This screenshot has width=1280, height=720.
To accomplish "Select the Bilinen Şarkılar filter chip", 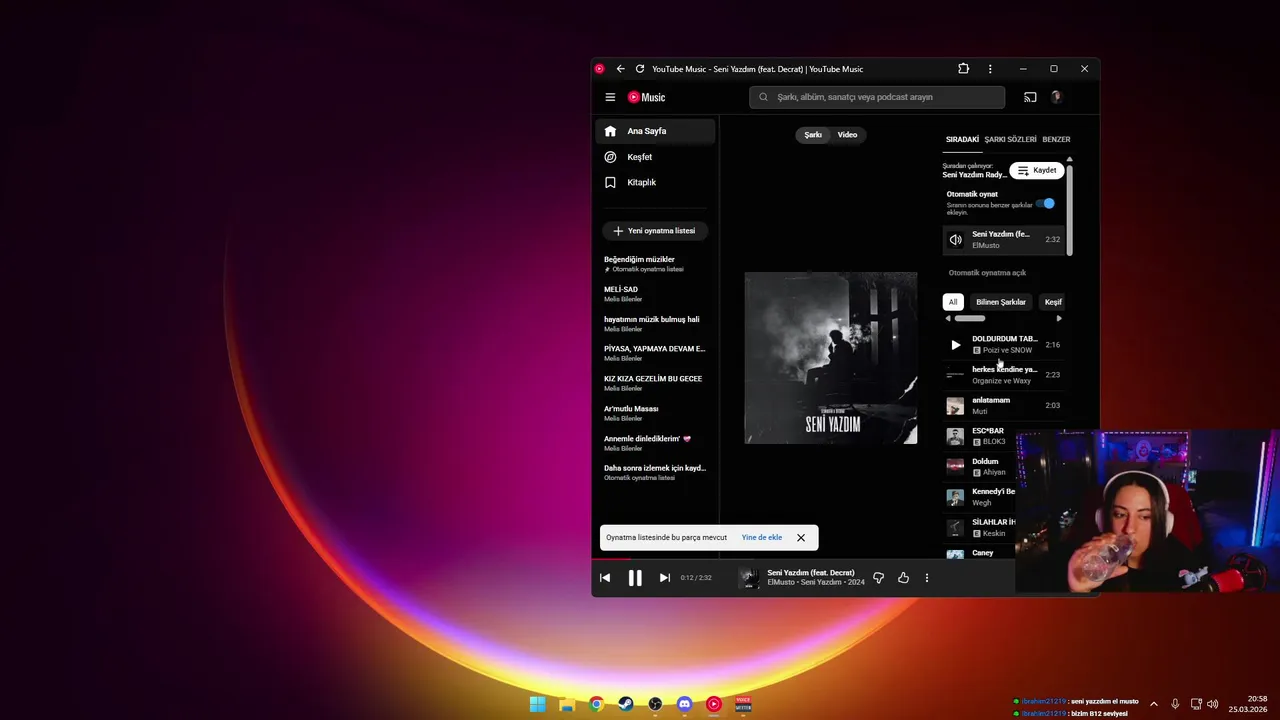I will coord(1001,302).
